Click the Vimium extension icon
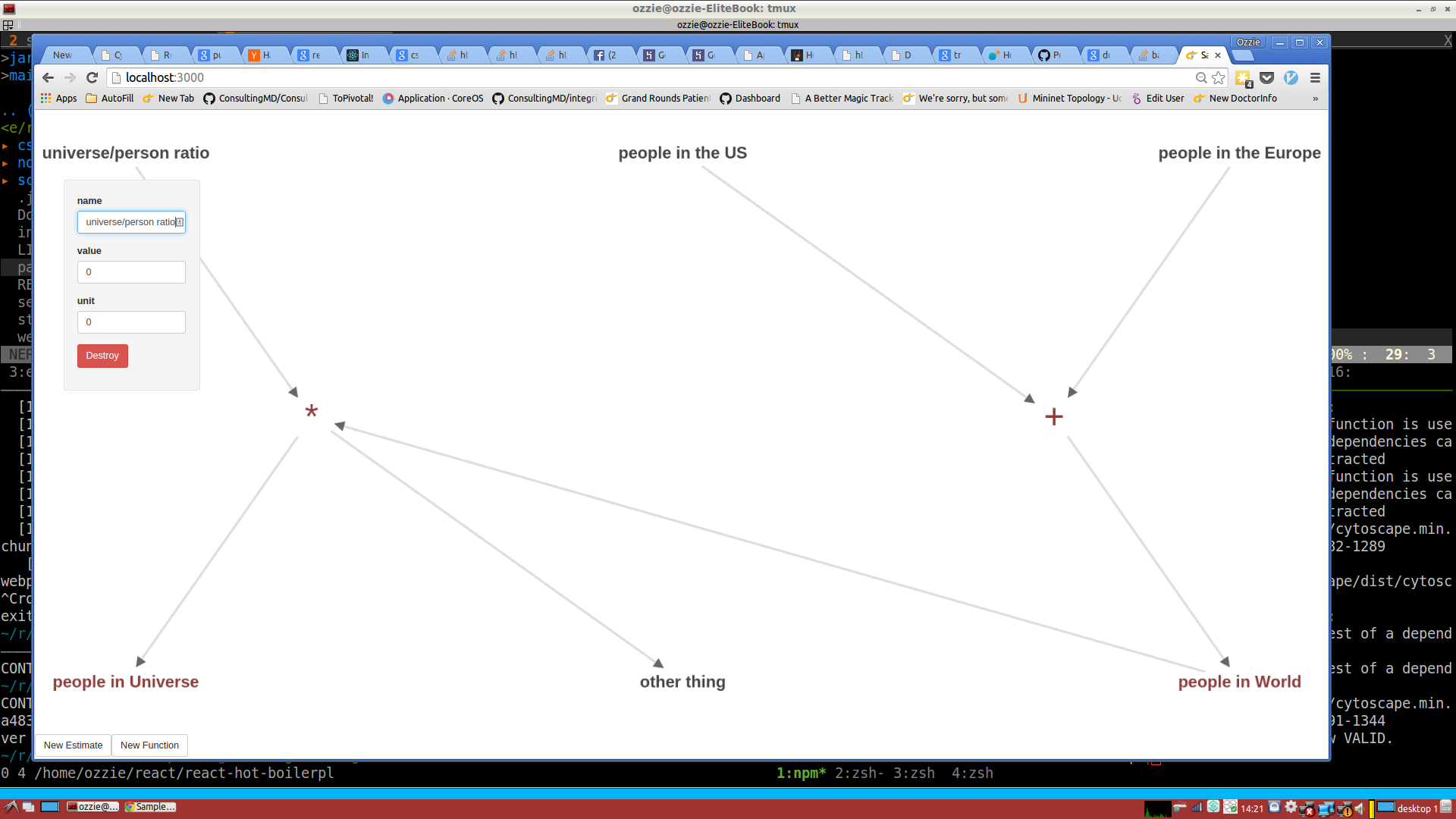The width and height of the screenshot is (1456, 819). pos(1291,77)
